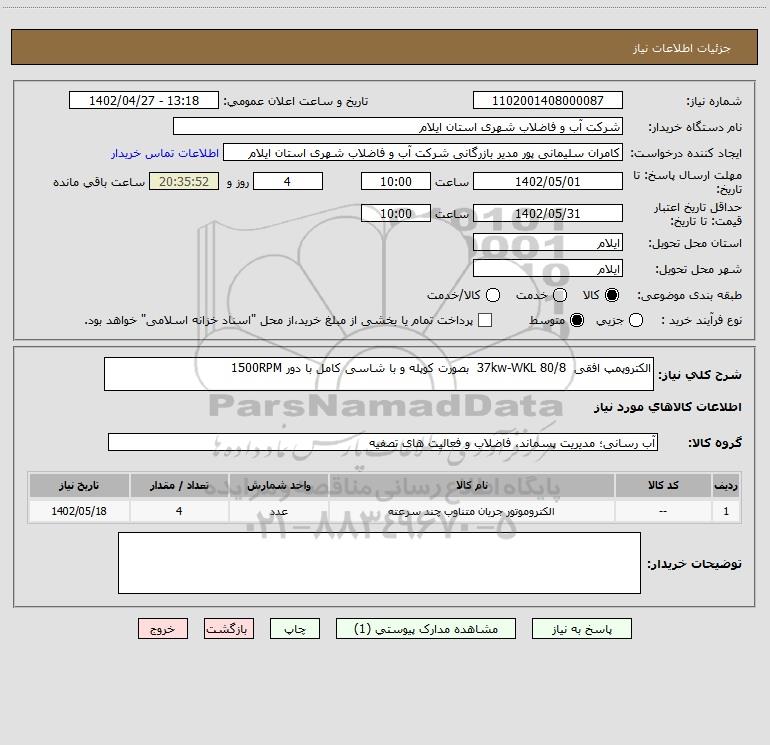Click the کد کالا column header
Screen dimensions: 770x745
tap(663, 485)
